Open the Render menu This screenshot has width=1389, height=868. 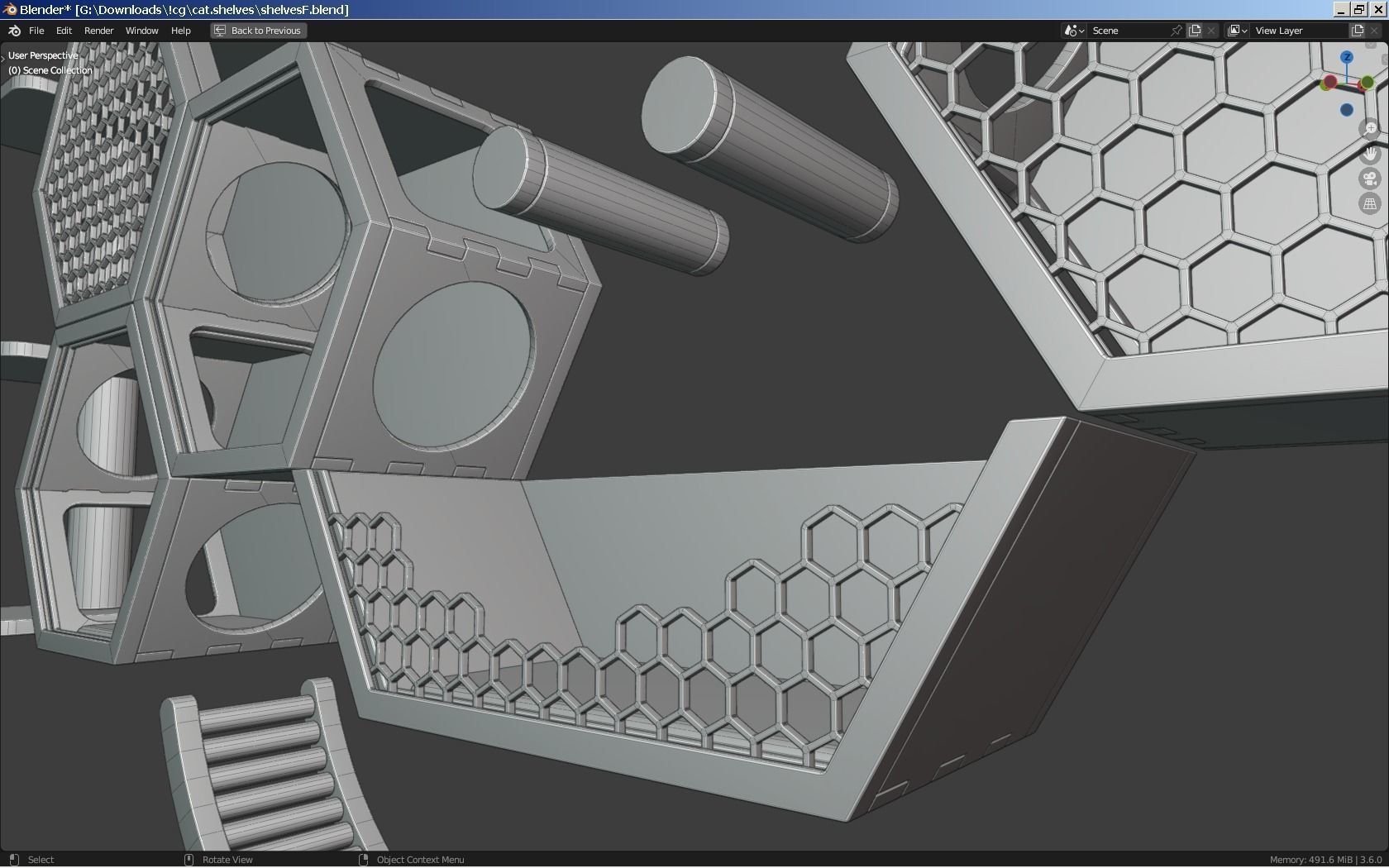point(98,31)
